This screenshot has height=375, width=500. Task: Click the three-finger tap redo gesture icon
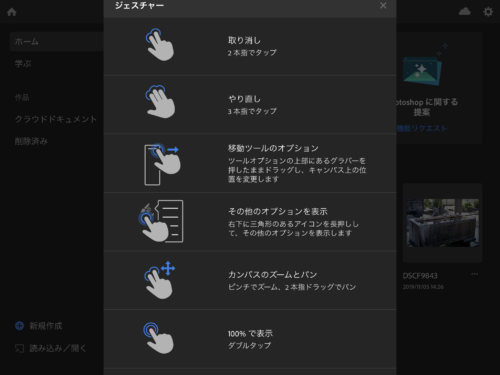[x=160, y=101]
